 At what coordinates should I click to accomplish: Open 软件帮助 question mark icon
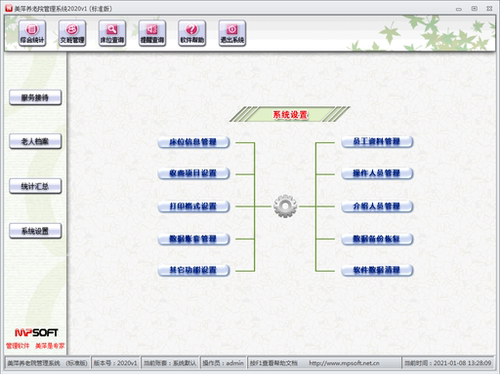(x=192, y=33)
